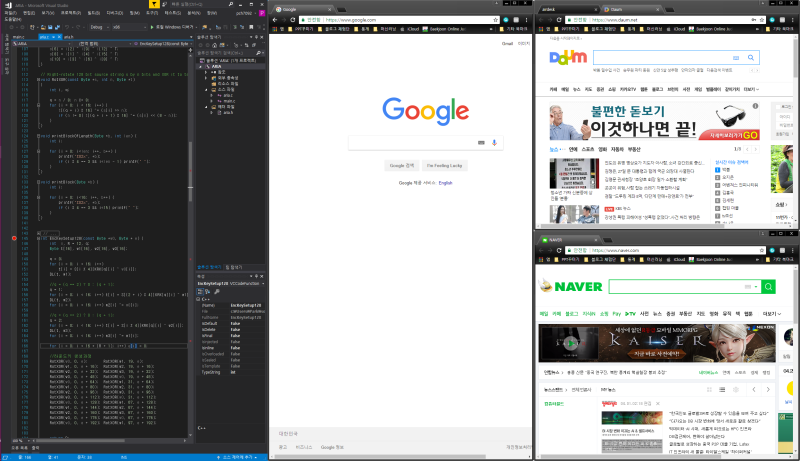Collapse the source files folder containing aria.c
This screenshot has width=800, height=461.
(x=206, y=89)
